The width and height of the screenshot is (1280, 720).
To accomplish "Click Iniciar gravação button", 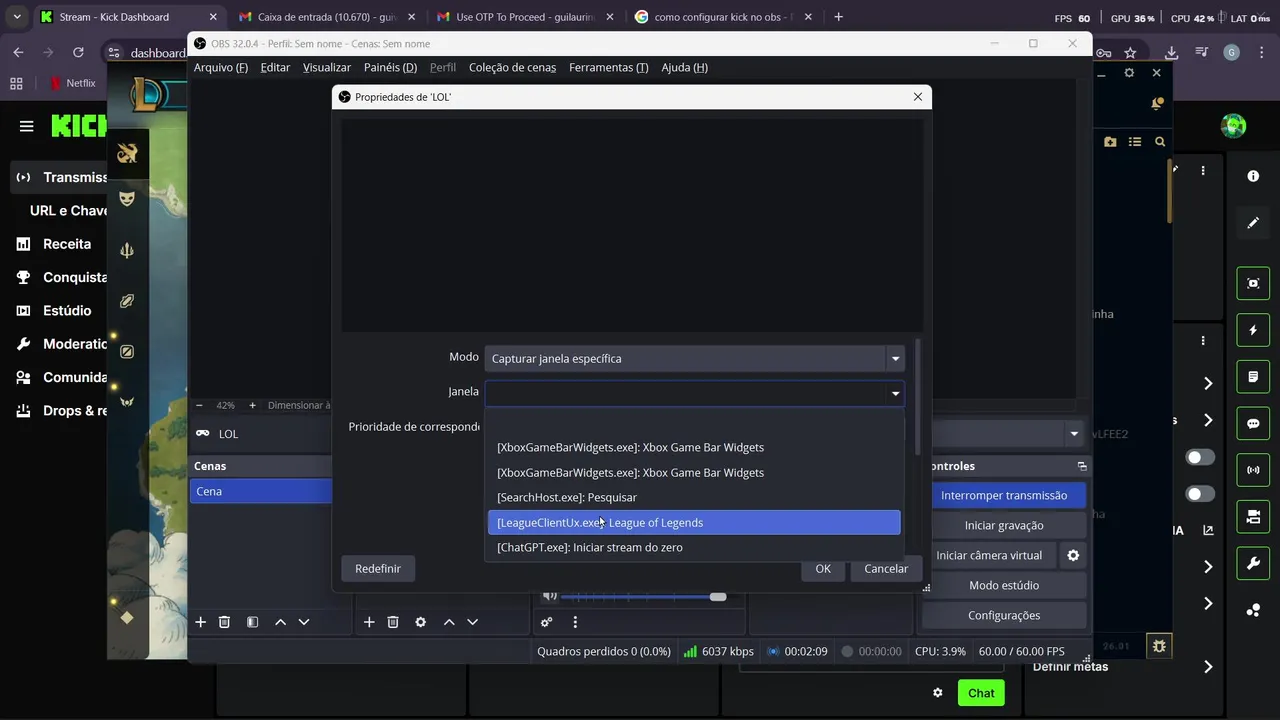I will (x=1004, y=525).
